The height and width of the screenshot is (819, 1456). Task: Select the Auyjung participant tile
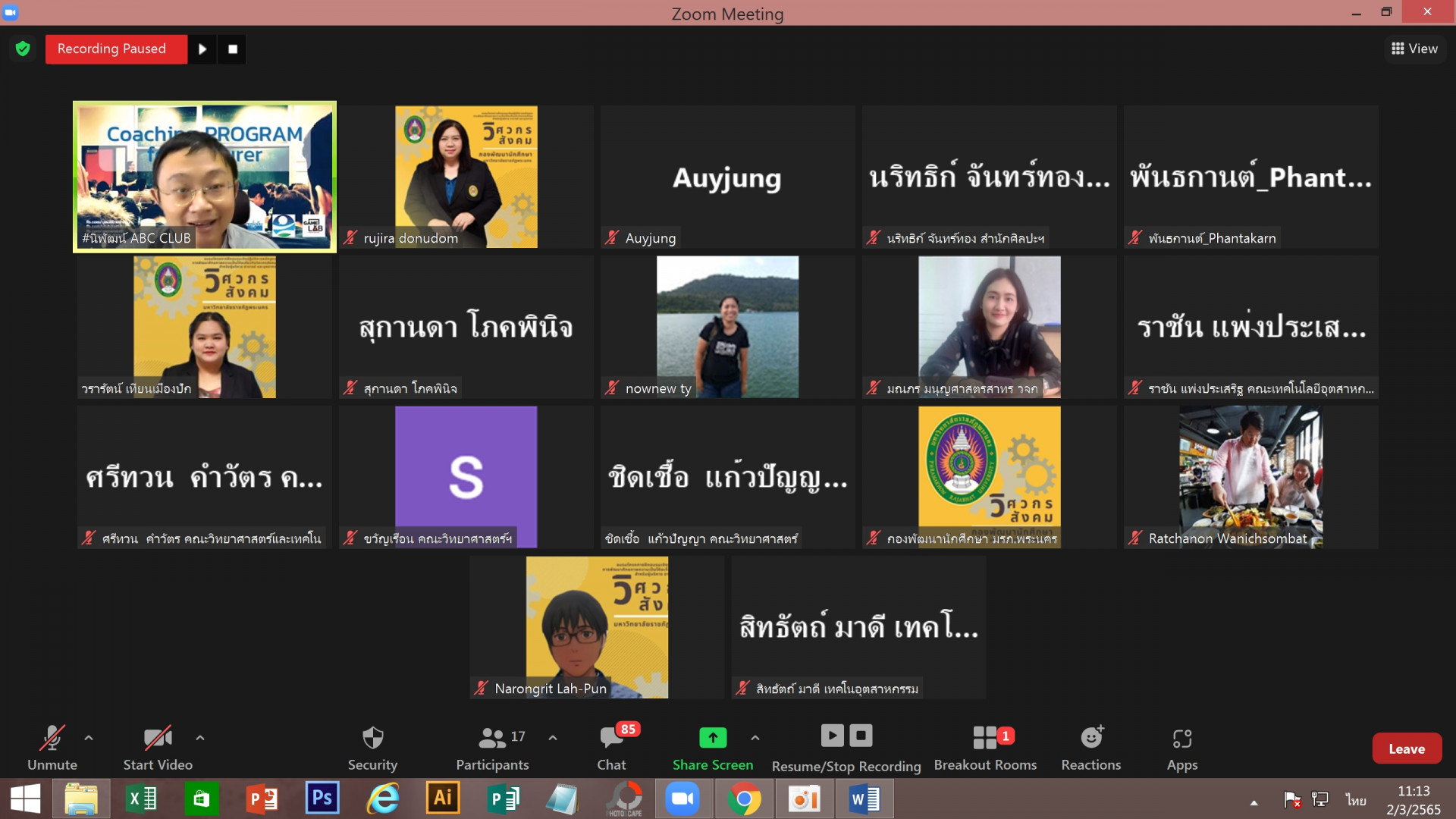[727, 177]
